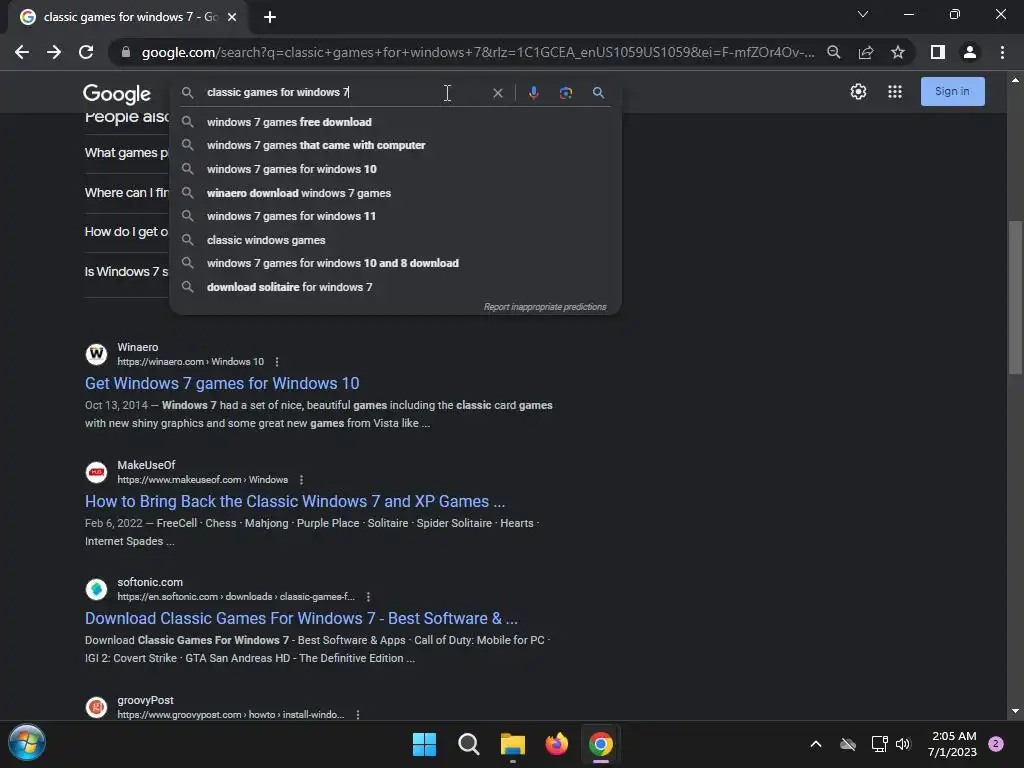Open the notification badge showing 2
Viewport: 1024px width, 768px height.
coord(996,744)
